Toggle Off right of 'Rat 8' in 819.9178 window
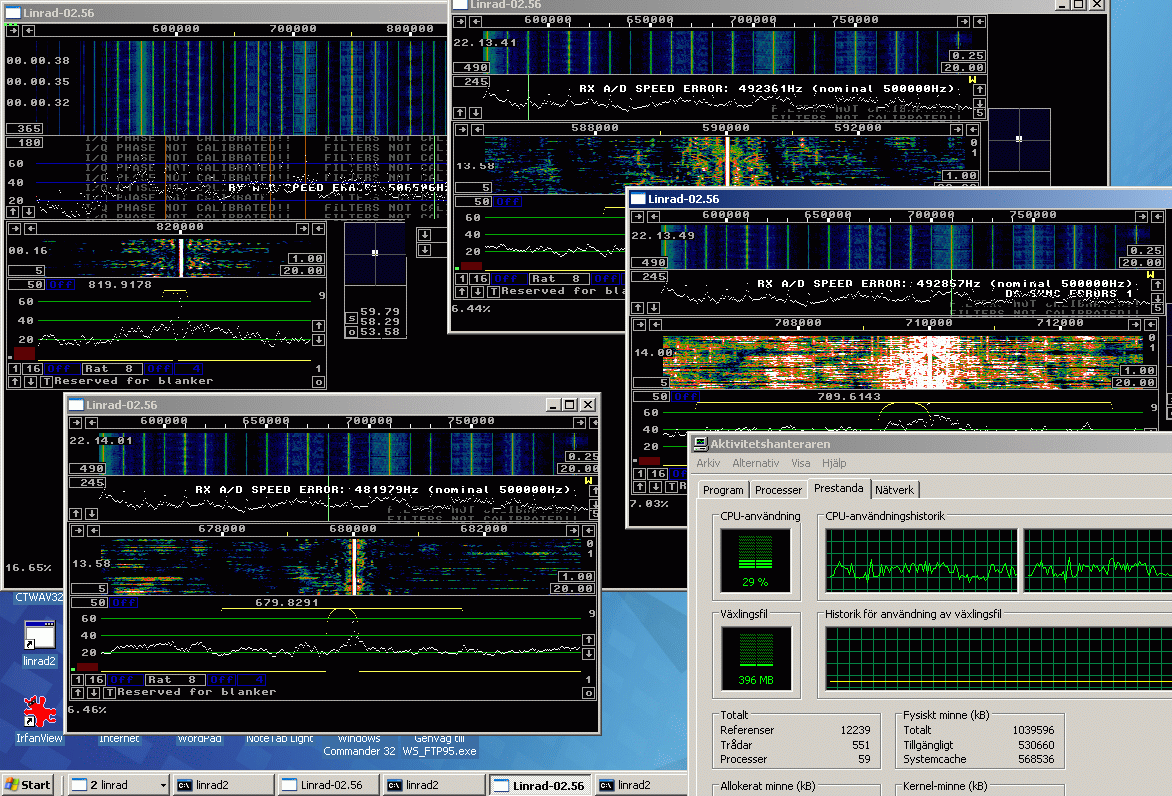The width and height of the screenshot is (1172, 796). (x=159, y=368)
